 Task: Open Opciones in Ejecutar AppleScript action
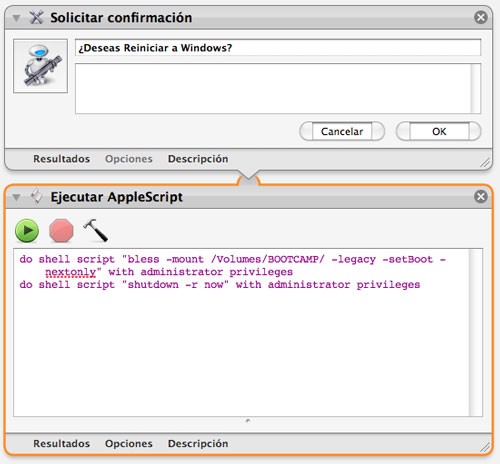(x=129, y=444)
